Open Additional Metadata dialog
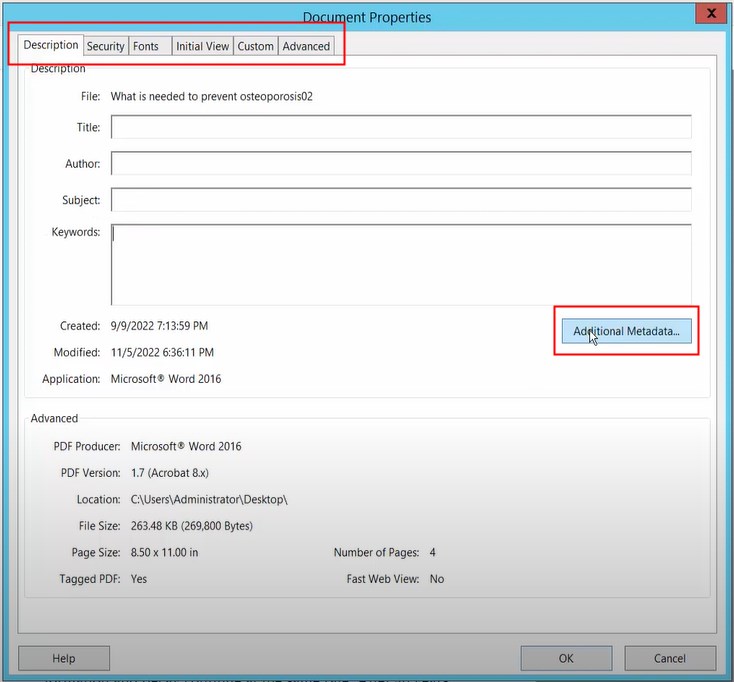The width and height of the screenshot is (734, 682). tap(626, 331)
